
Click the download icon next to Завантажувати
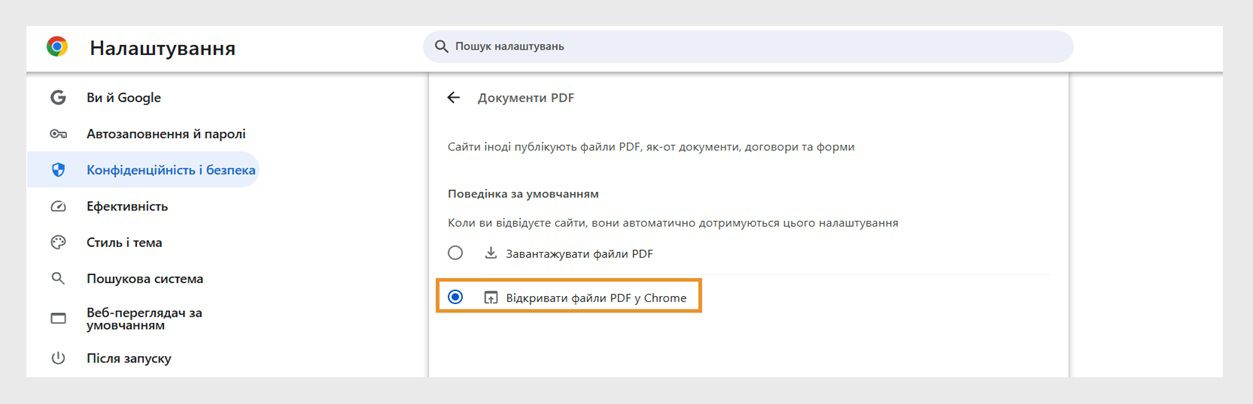click(491, 254)
